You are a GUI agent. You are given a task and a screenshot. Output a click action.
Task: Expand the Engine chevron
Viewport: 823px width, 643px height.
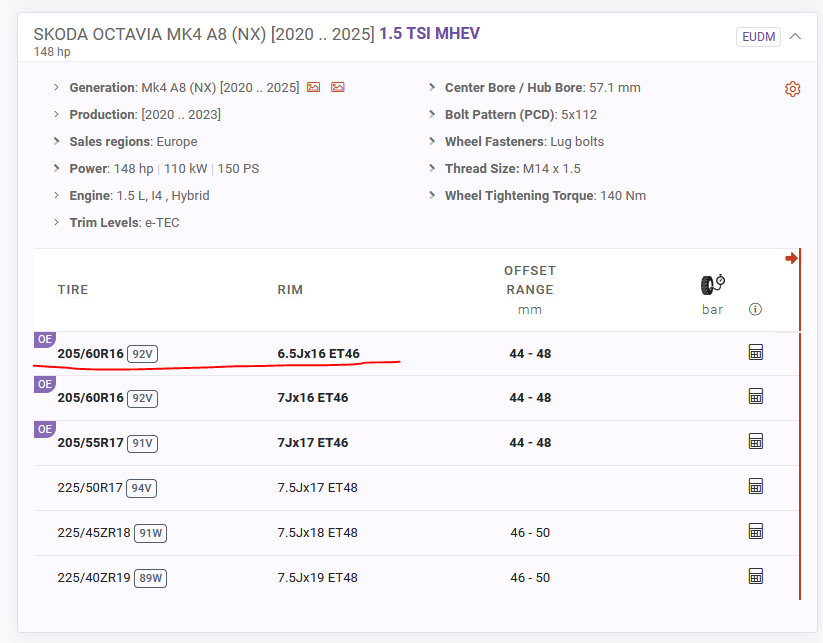pyautogui.click(x=56, y=195)
